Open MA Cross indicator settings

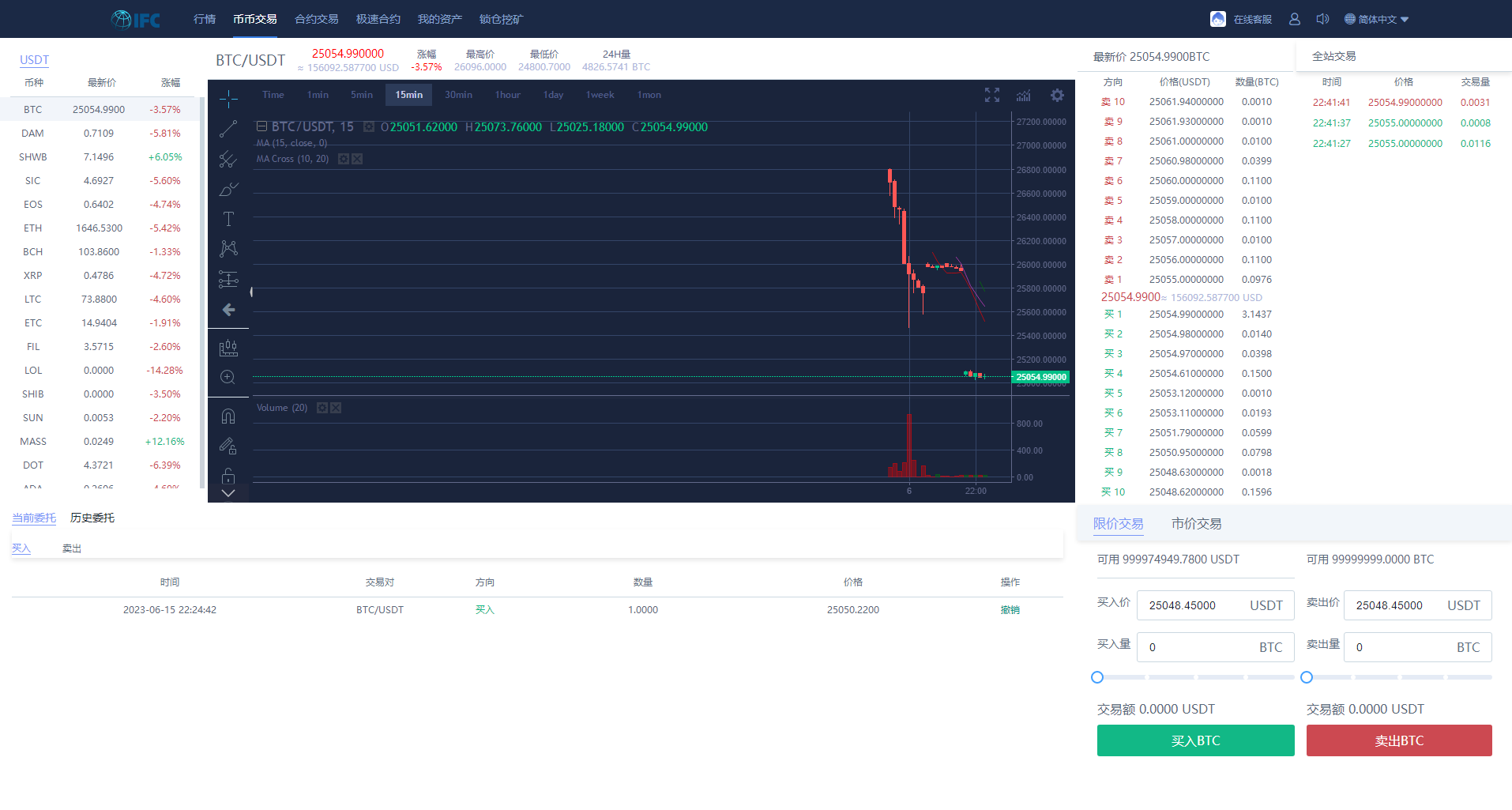(344, 159)
